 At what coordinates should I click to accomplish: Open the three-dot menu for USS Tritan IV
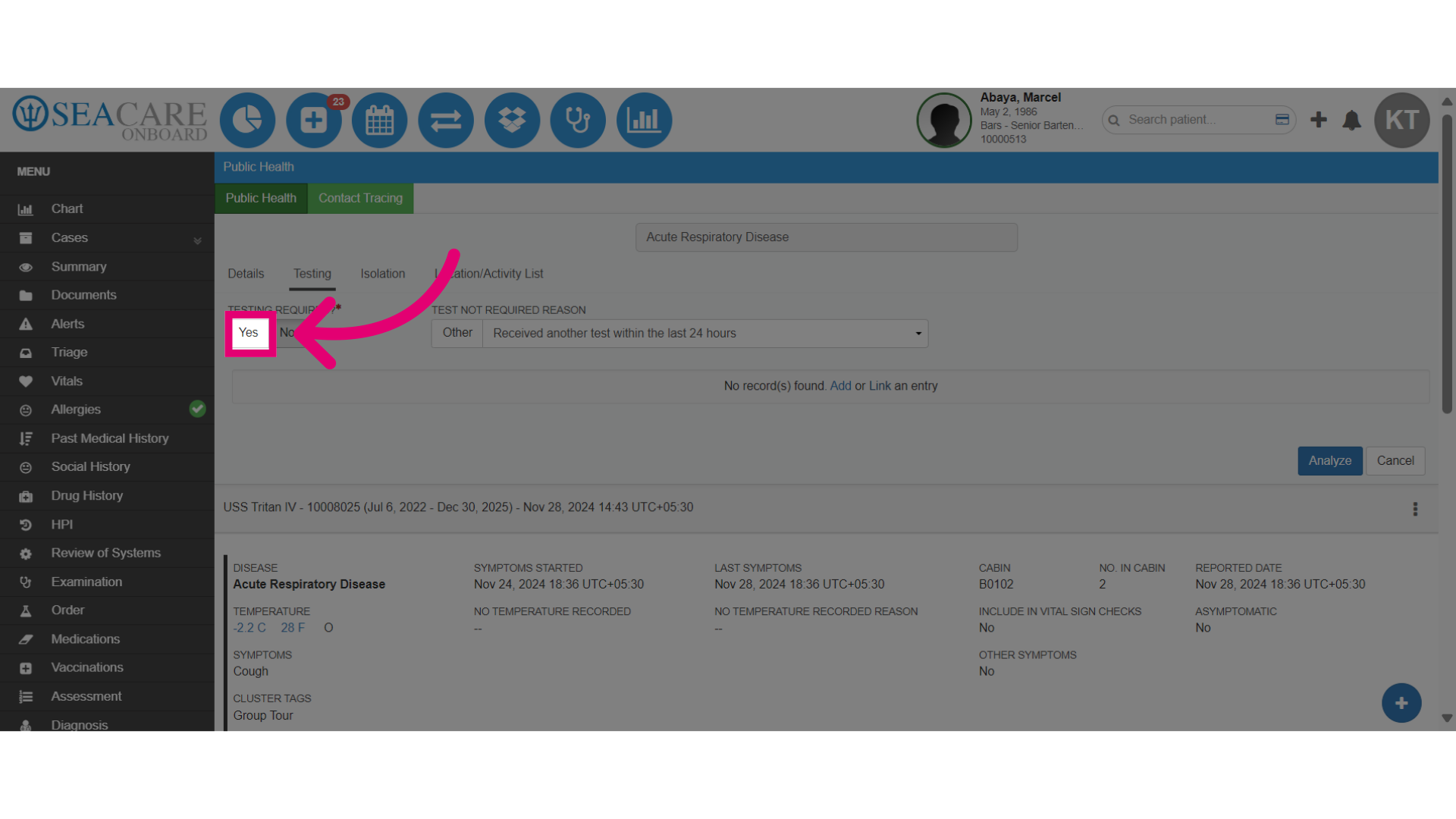pos(1415,509)
